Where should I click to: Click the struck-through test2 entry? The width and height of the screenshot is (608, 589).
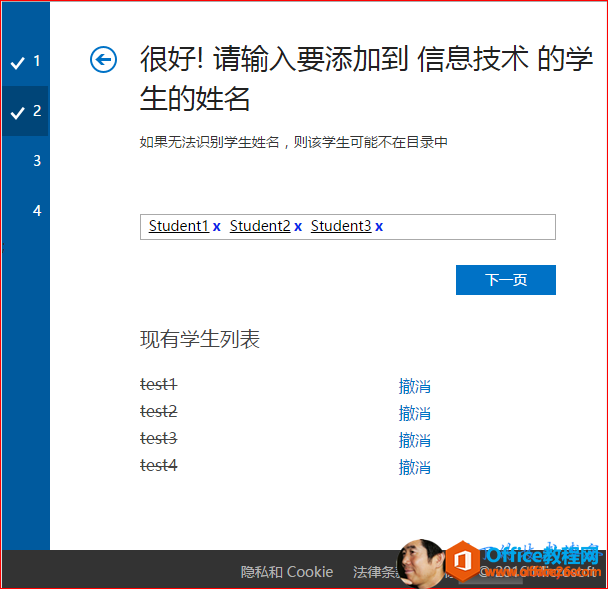click(x=159, y=411)
